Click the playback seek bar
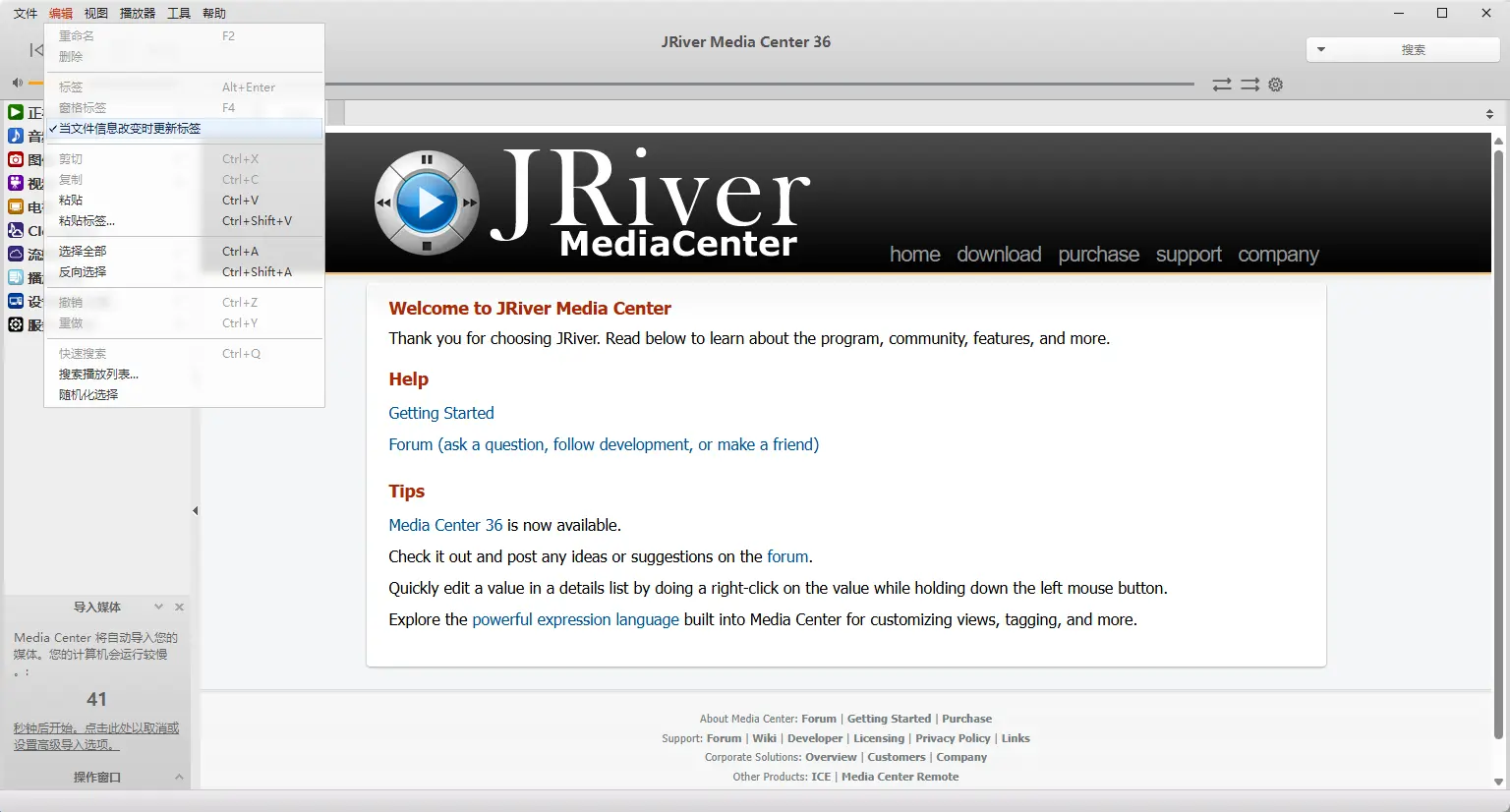The width and height of the screenshot is (1510, 812). tap(759, 84)
